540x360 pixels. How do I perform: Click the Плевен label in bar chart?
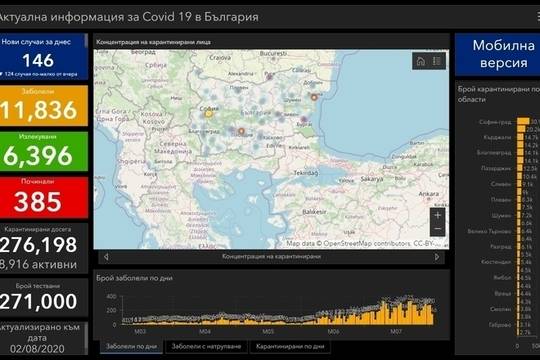501,200
